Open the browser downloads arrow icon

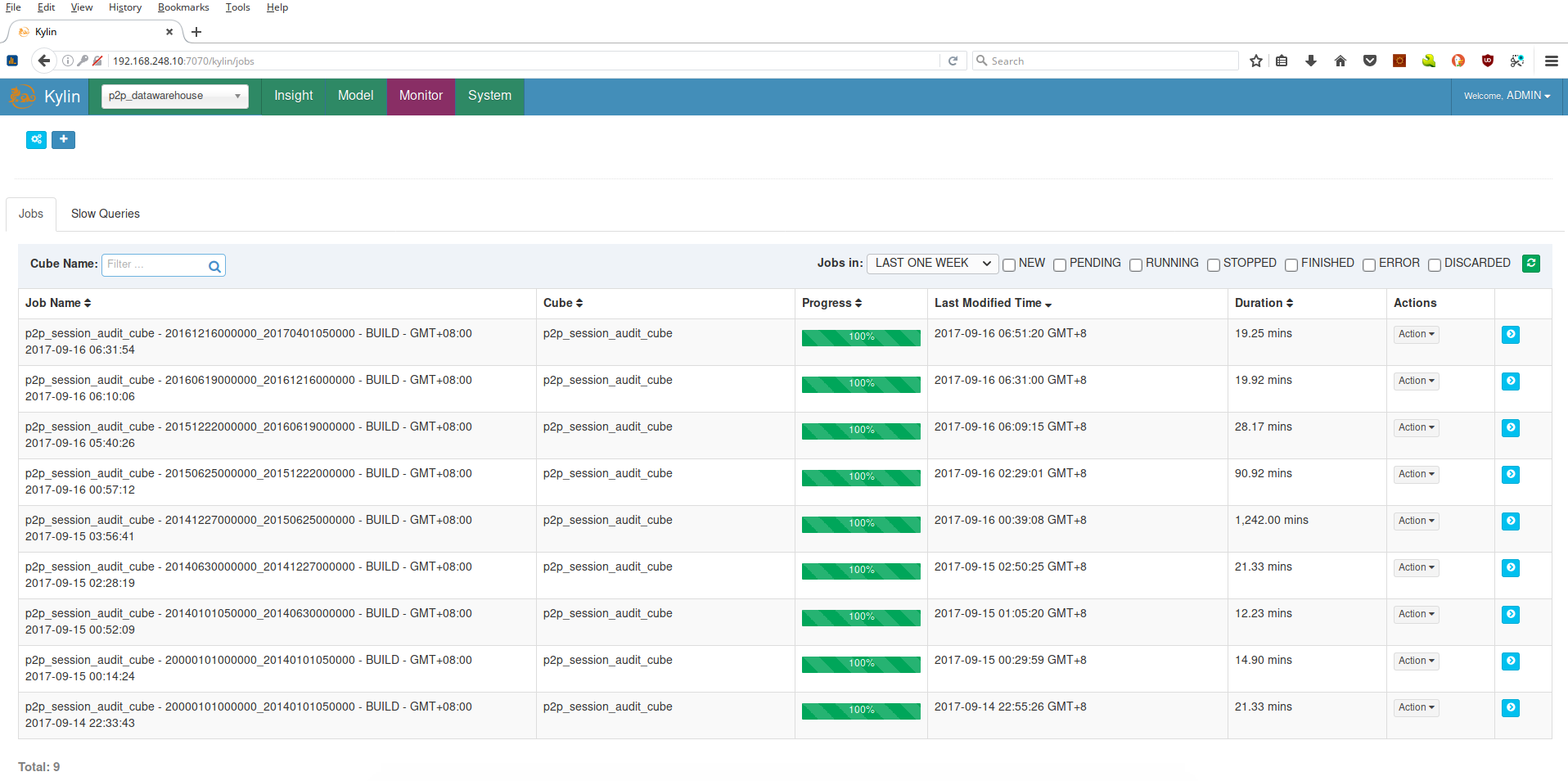(x=1311, y=61)
